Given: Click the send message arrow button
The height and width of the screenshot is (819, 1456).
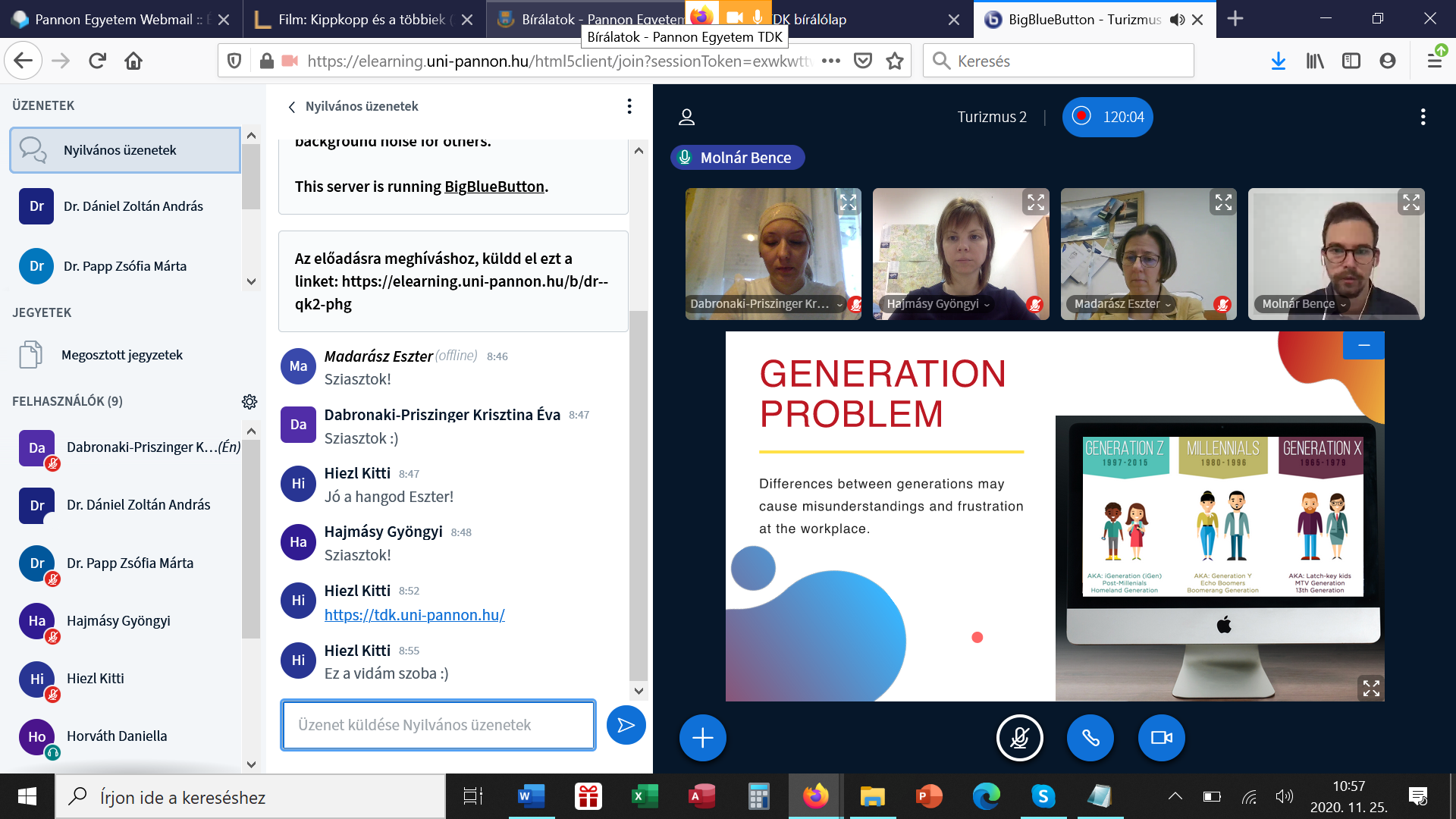Looking at the screenshot, I should [x=626, y=726].
